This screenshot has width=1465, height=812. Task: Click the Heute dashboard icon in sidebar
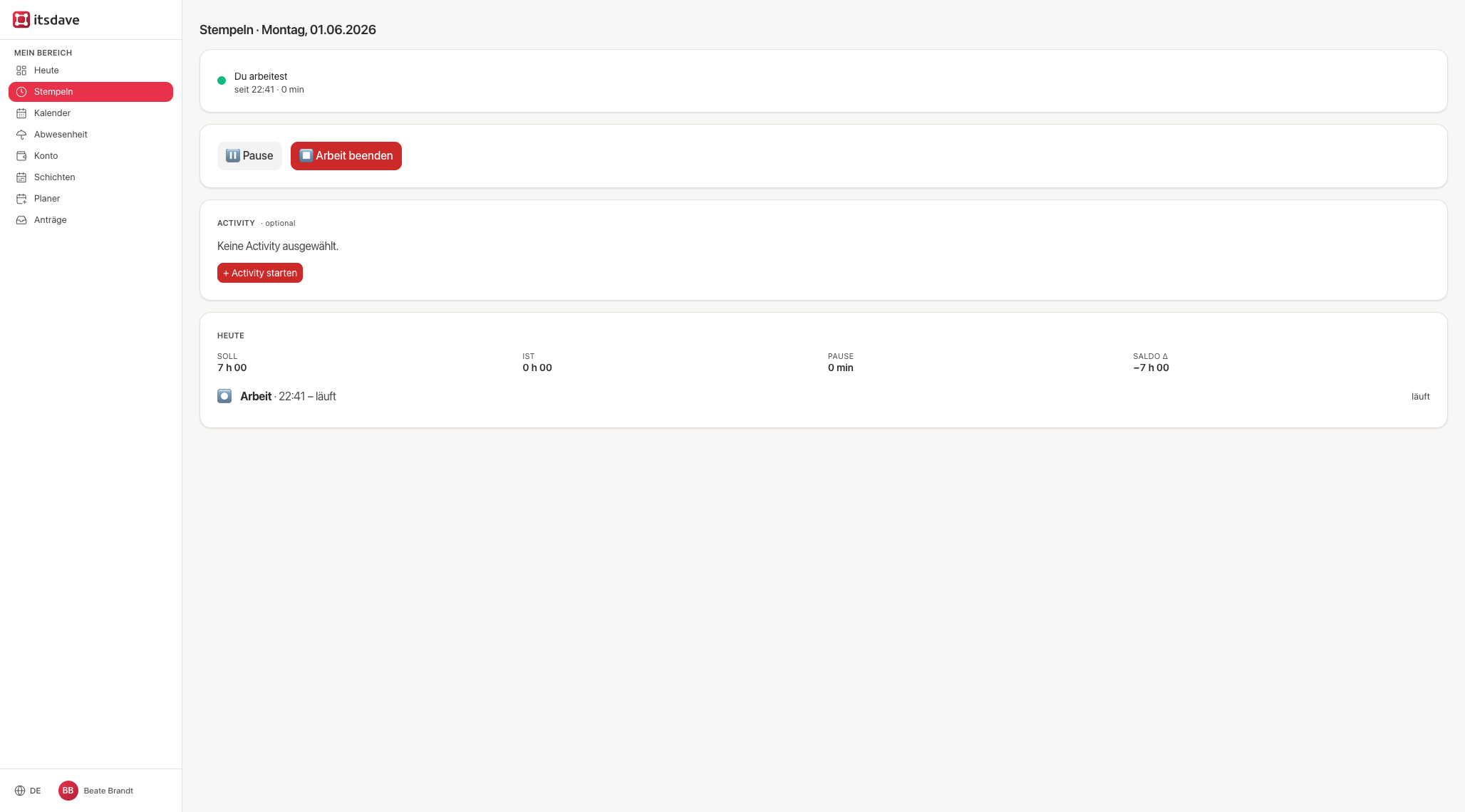(x=21, y=71)
